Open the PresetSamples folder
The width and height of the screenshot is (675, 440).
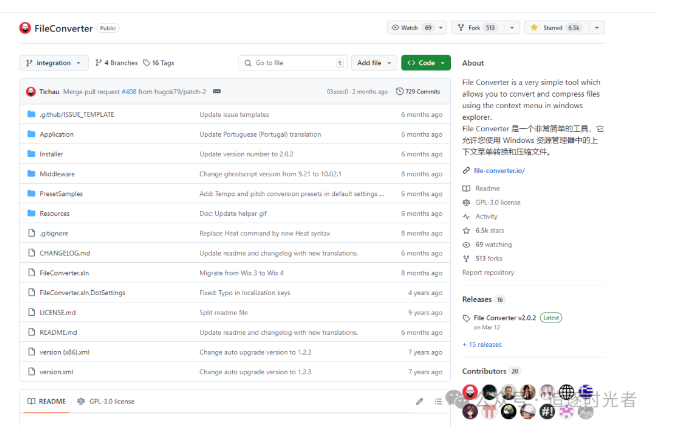click(x=61, y=194)
